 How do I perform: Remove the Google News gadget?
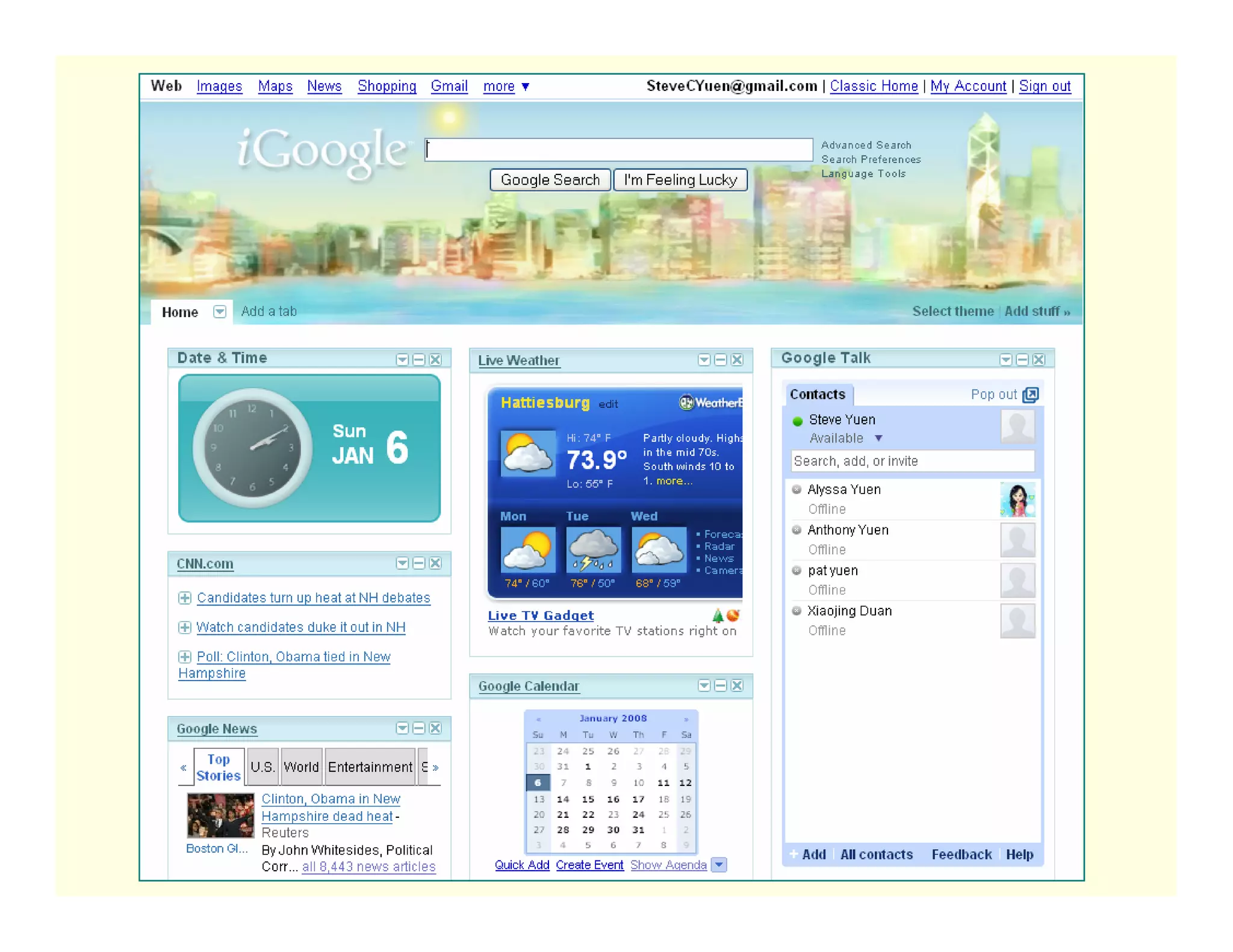435,728
